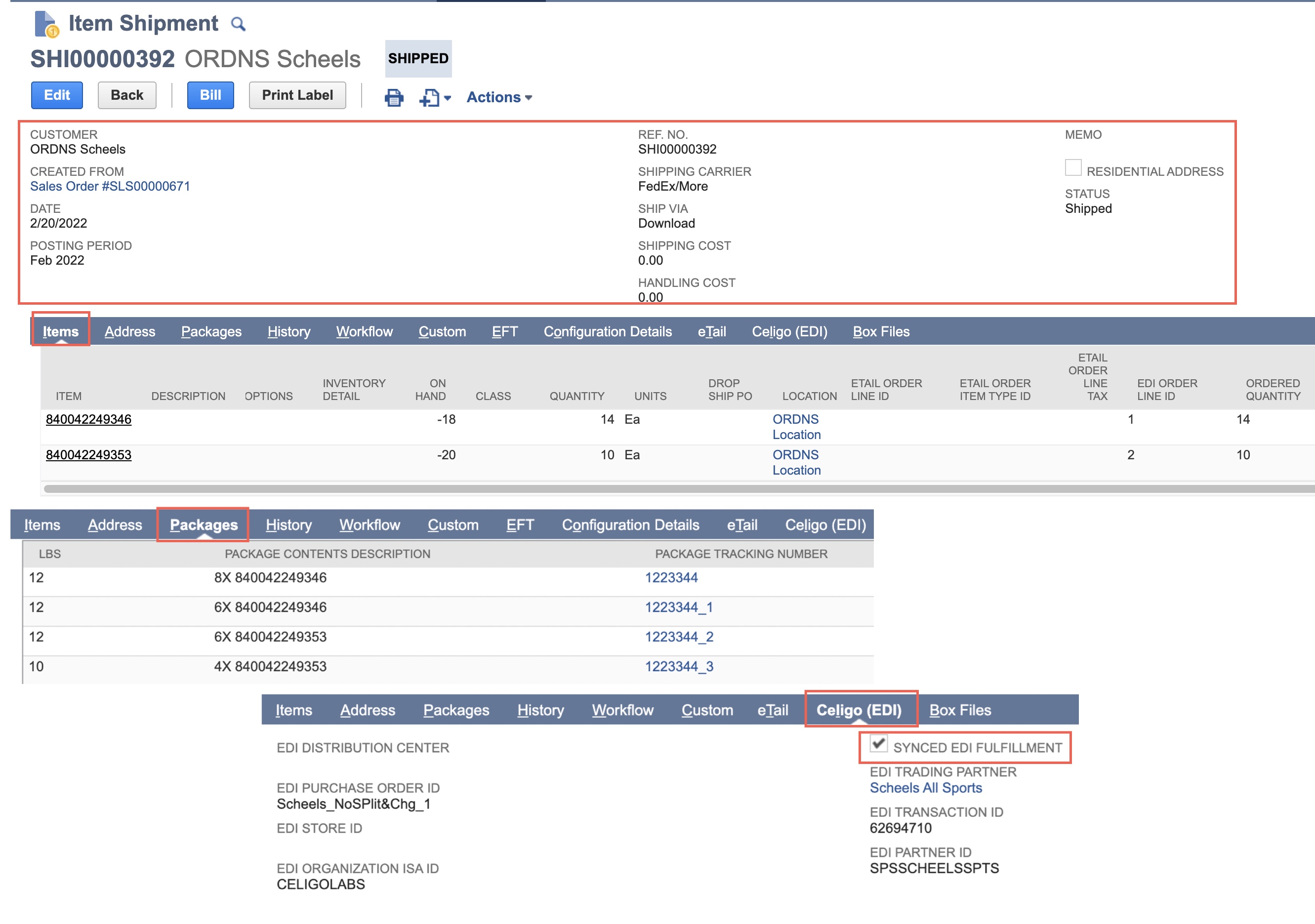Click the SHIPPED status badge
Viewport: 1315px width, 924px height.
418,58
